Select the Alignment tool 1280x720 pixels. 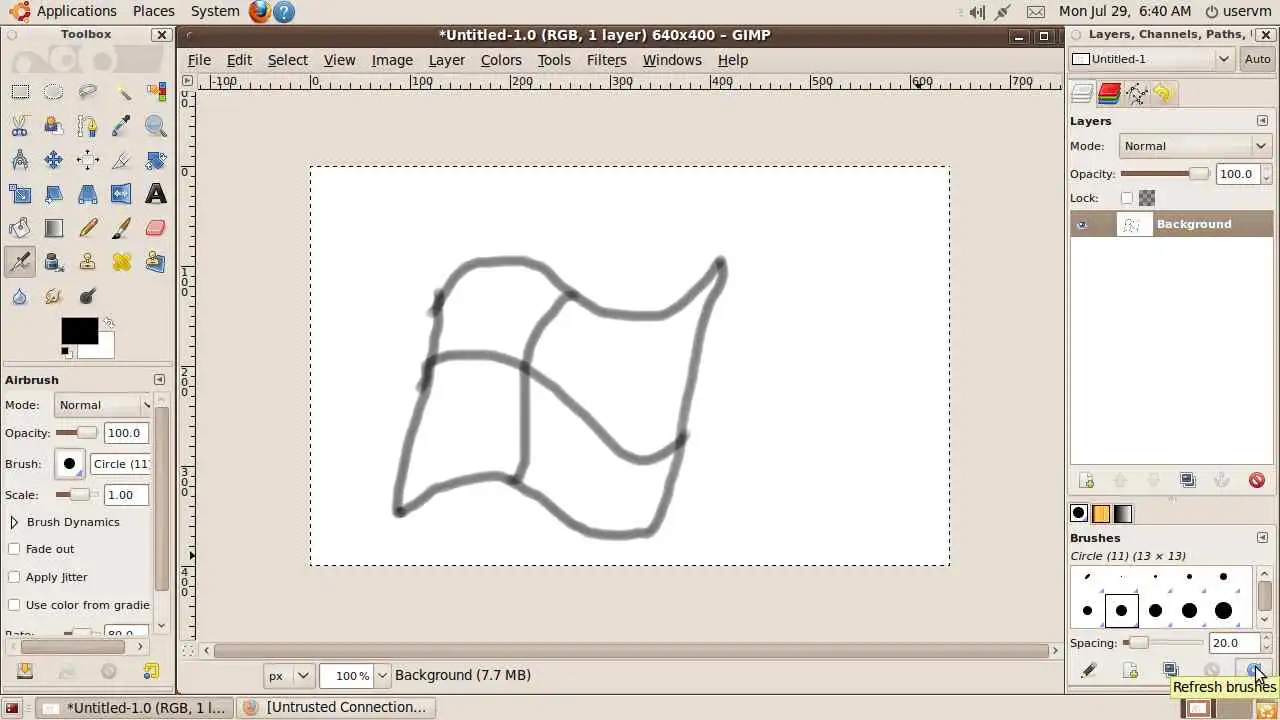pos(88,160)
